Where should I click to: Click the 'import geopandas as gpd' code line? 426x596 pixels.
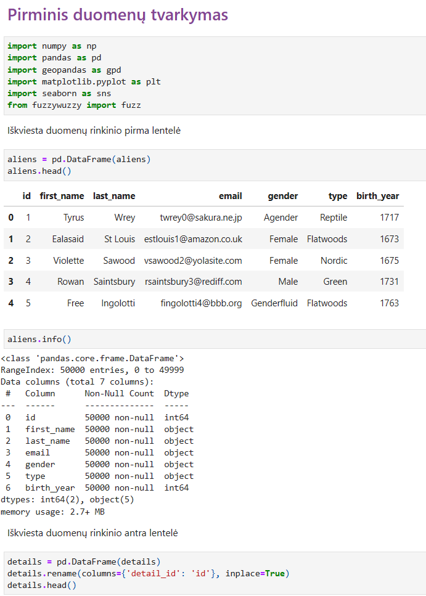click(x=64, y=70)
